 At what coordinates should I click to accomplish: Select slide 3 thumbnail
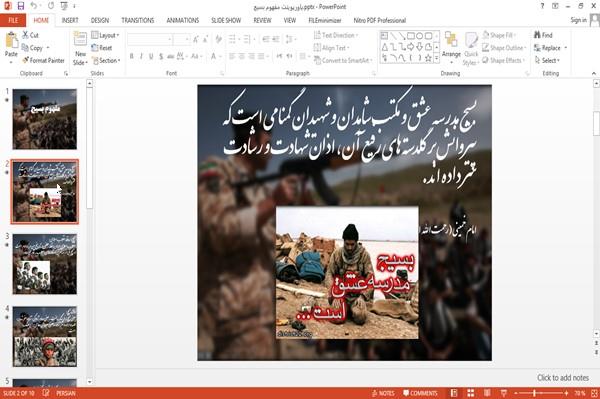[x=45, y=264]
